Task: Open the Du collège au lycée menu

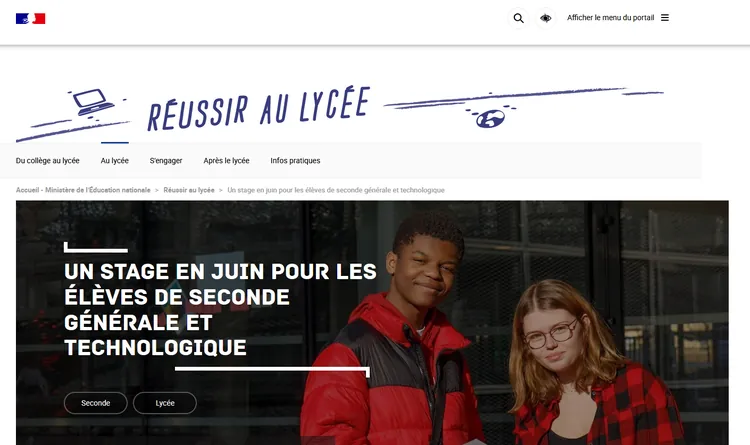Action: pyautogui.click(x=47, y=161)
